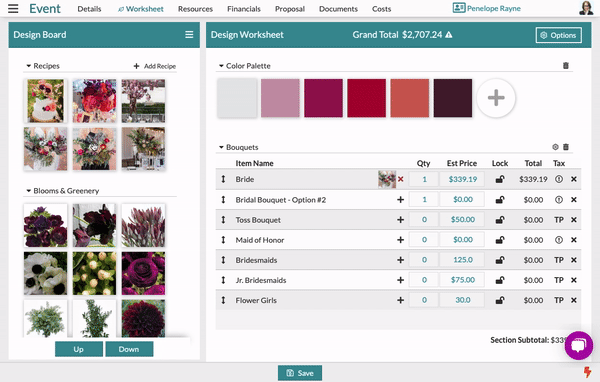
Task: Edit Toss Bouquet est price $50.00
Action: point(462,220)
